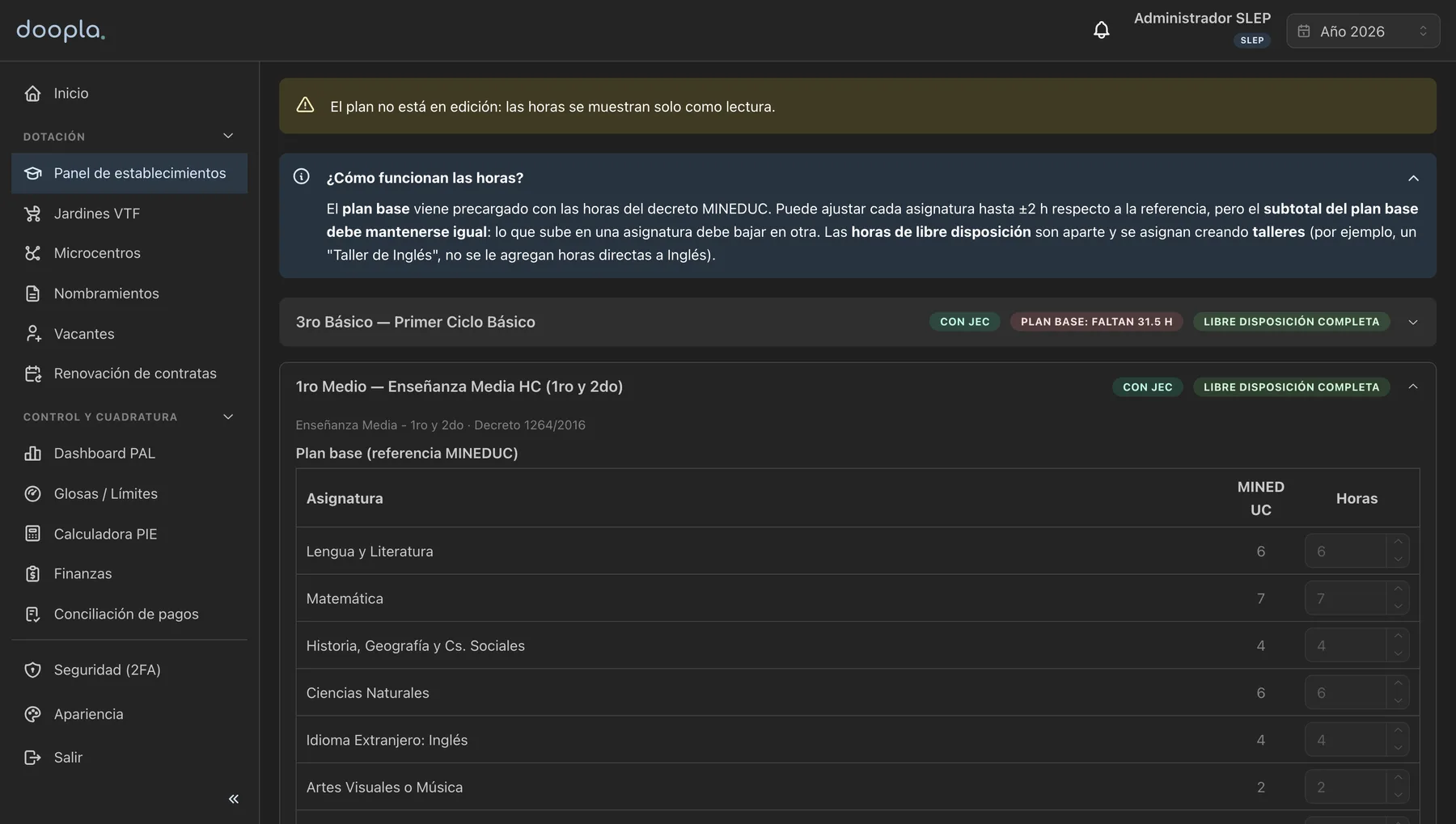The image size is (1456, 824).
Task: Click the Salir logout icon
Action: pos(32,758)
